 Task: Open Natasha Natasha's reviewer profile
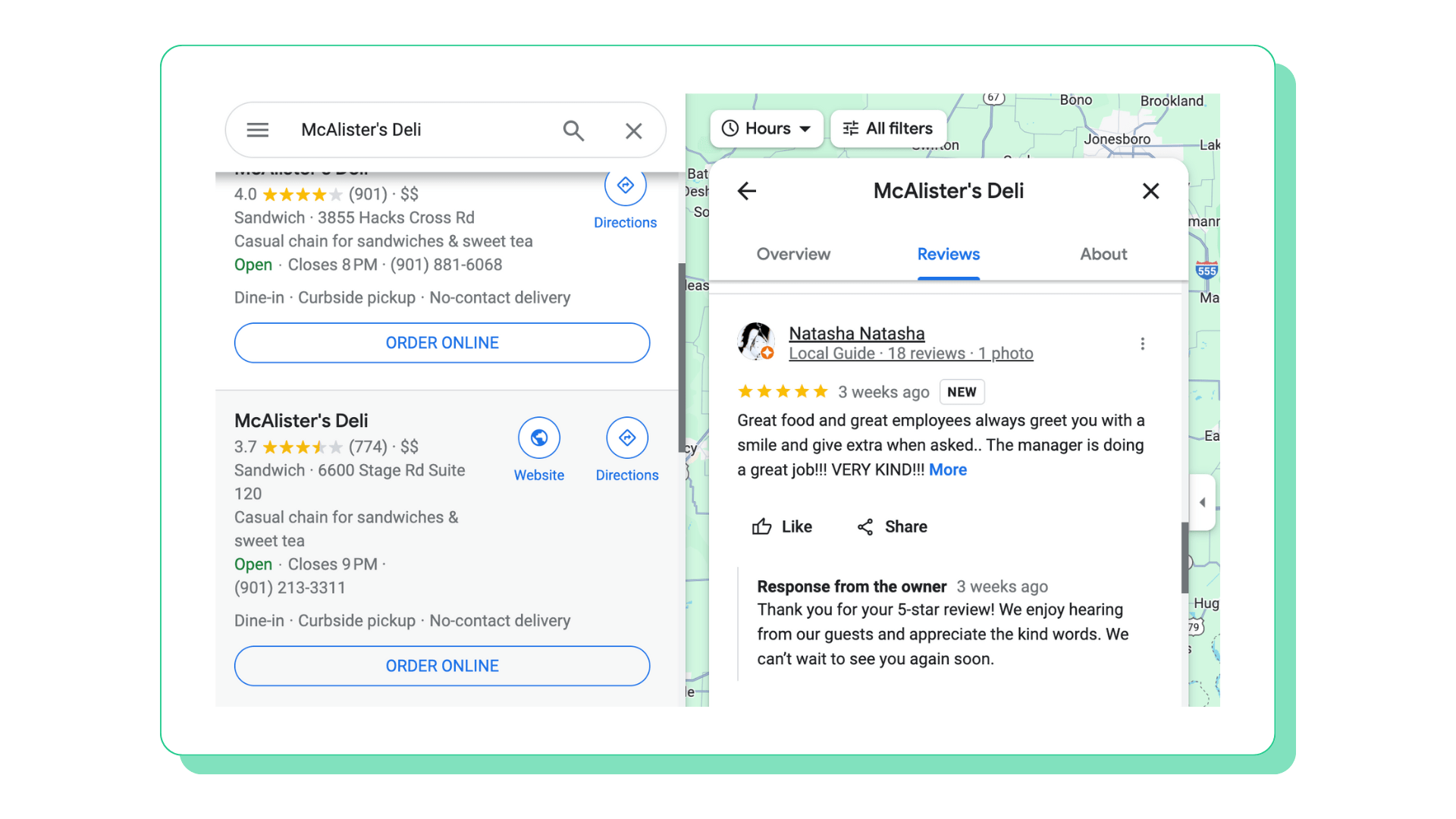point(856,334)
